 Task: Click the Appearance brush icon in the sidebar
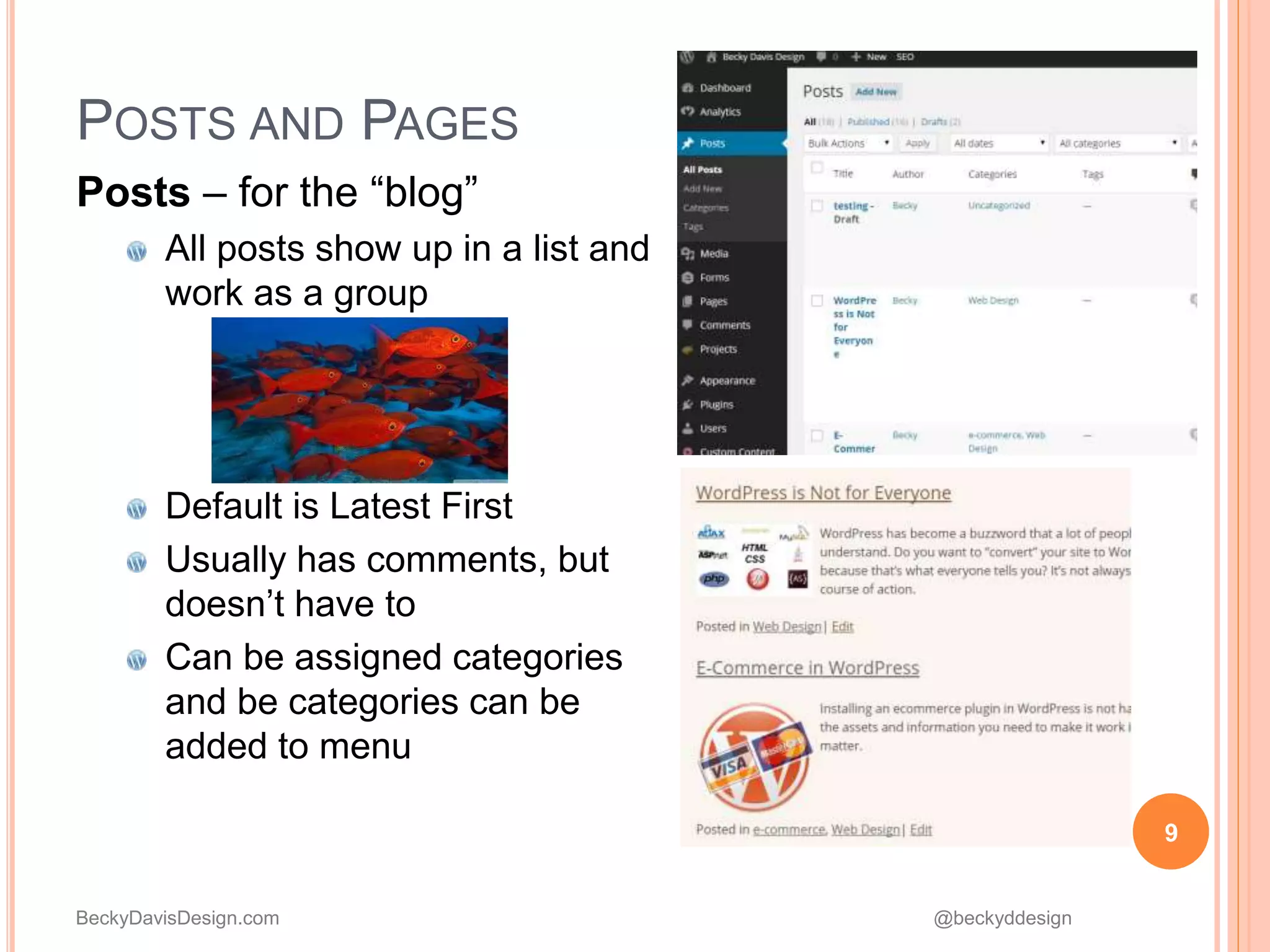click(687, 381)
